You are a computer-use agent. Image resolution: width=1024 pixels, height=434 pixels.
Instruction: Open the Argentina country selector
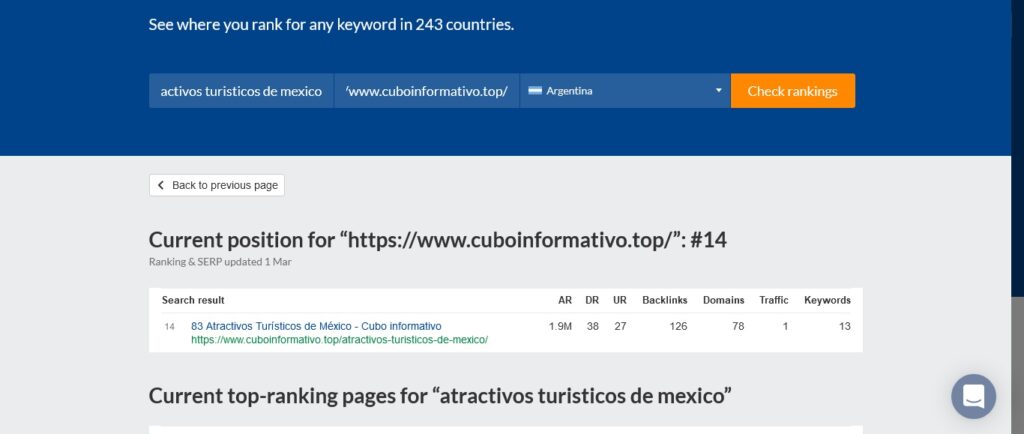625,91
